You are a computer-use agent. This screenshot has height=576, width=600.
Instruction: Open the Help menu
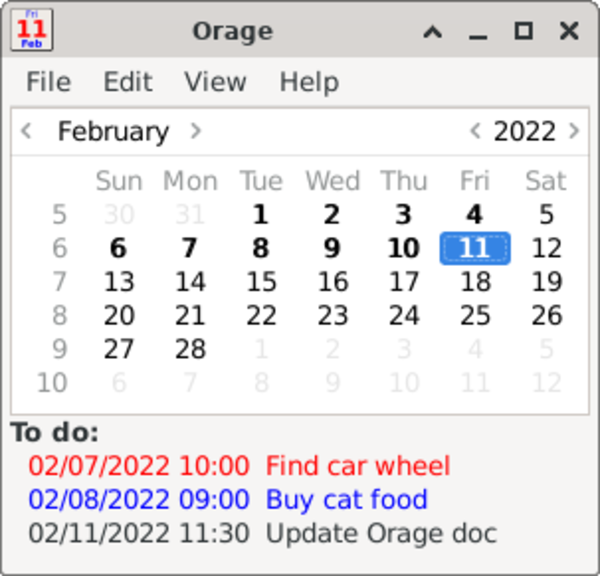click(309, 82)
